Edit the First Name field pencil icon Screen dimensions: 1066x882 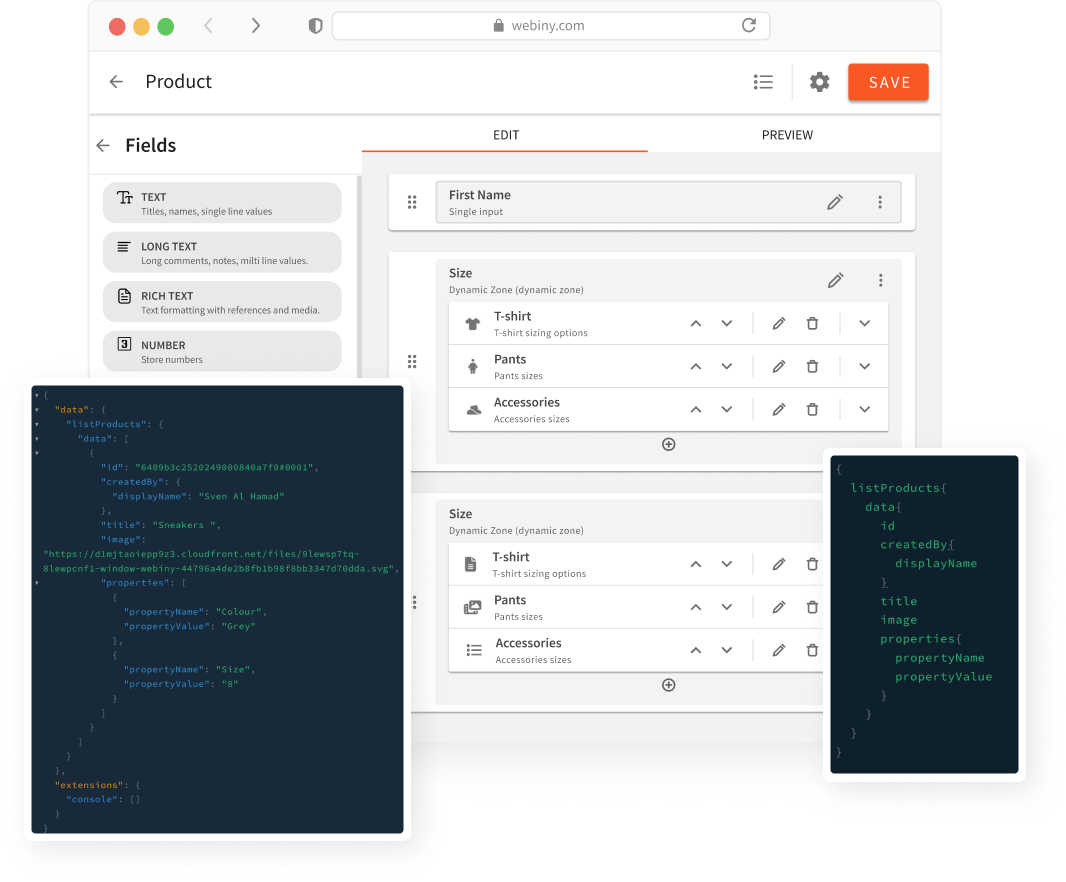[x=835, y=203]
